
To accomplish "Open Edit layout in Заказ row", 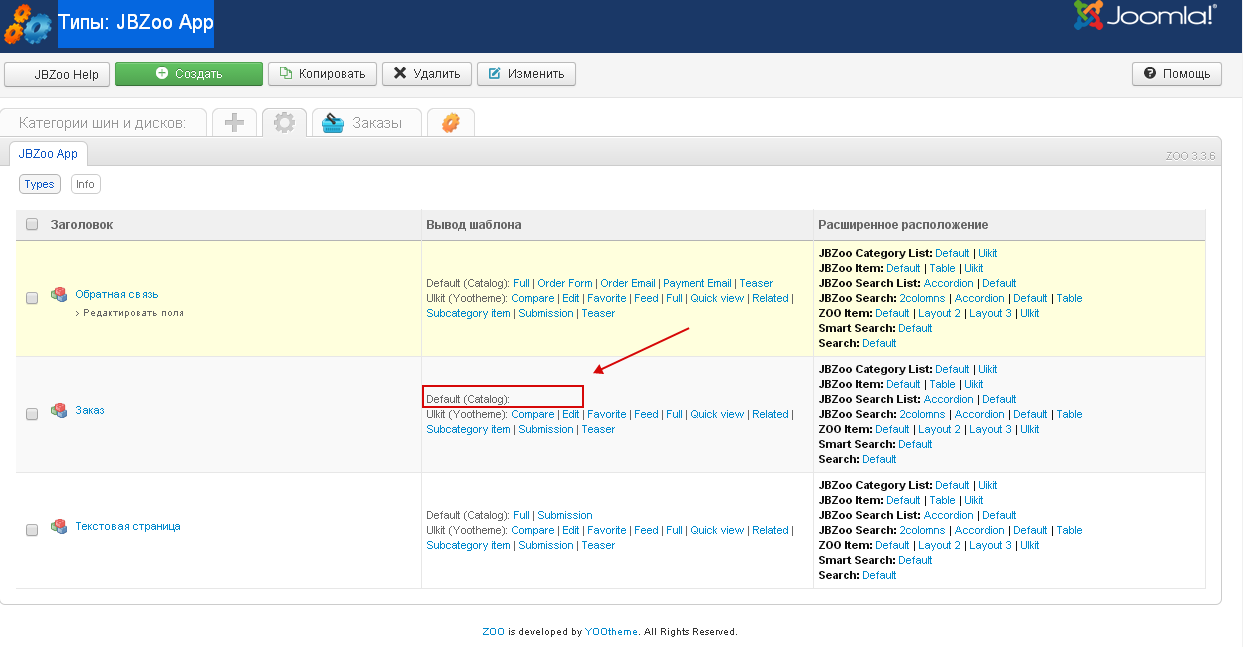I will [571, 414].
